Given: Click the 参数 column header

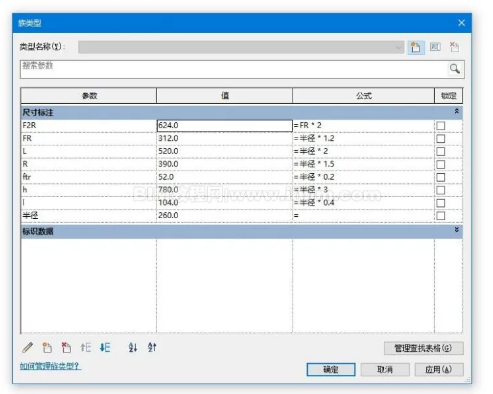Looking at the screenshot, I should click(x=89, y=96).
